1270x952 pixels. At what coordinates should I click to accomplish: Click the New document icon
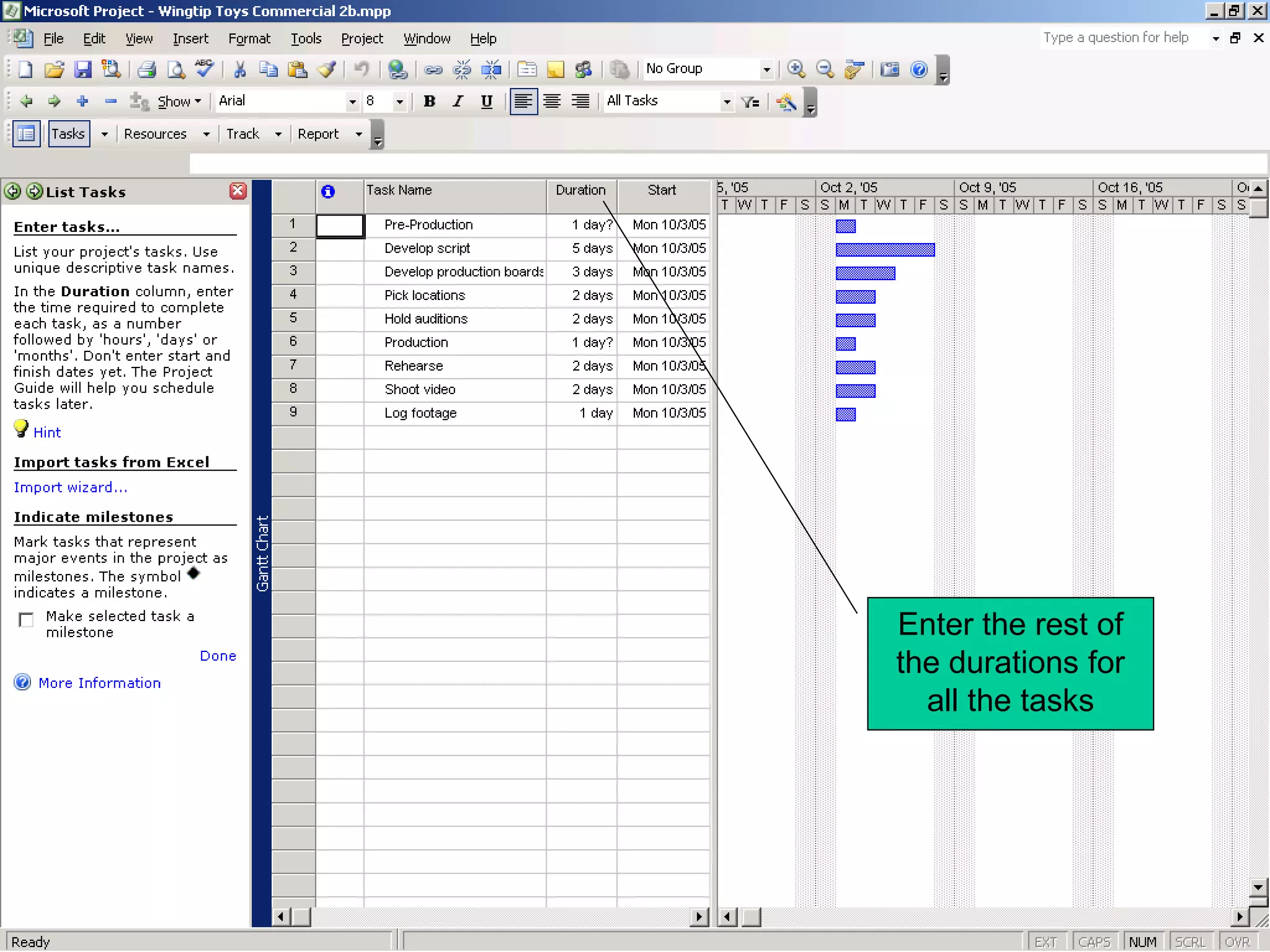(25, 69)
